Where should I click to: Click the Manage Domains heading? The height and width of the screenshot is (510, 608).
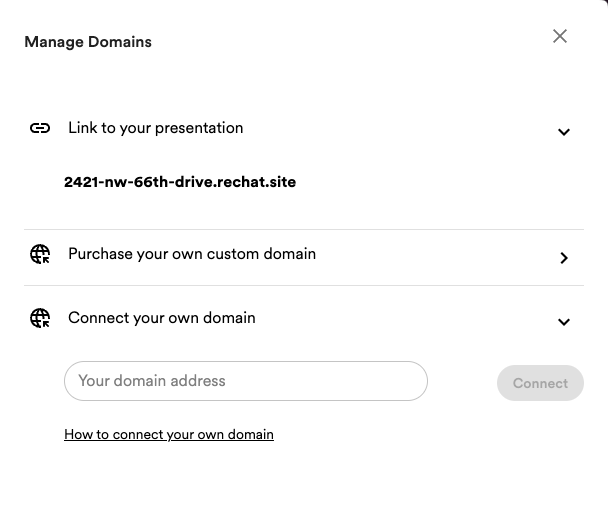coord(88,42)
